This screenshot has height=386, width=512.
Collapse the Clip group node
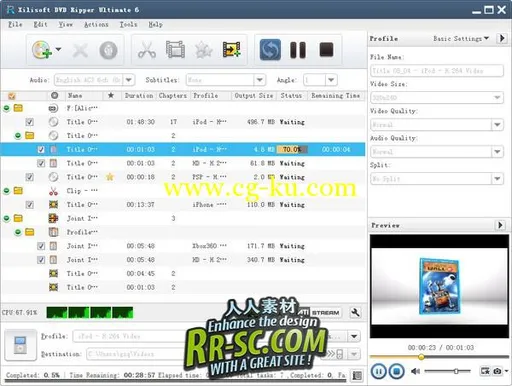[6, 191]
